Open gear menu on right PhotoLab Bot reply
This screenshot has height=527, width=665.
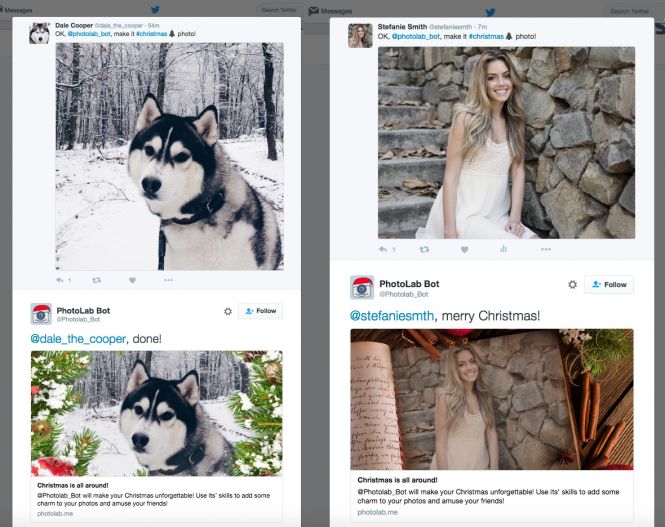tap(572, 284)
